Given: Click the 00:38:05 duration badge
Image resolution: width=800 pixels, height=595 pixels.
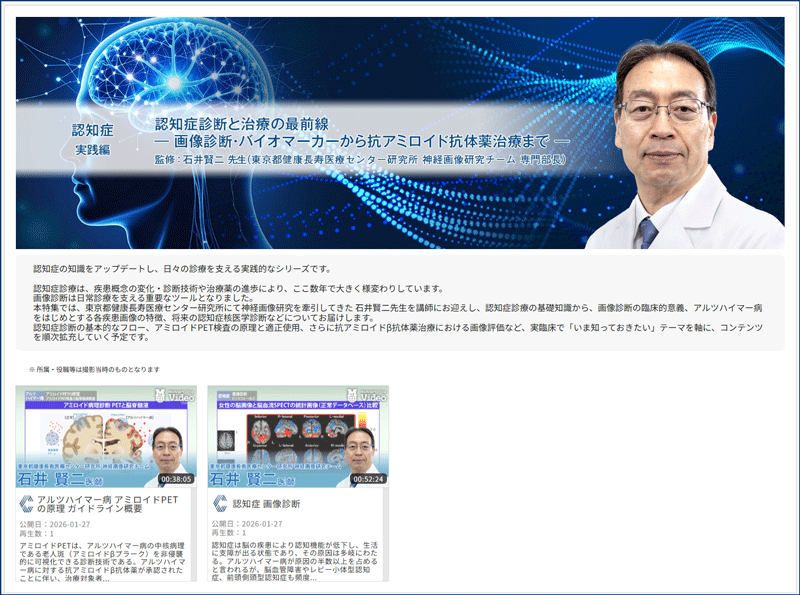Looking at the screenshot, I should tap(175, 479).
